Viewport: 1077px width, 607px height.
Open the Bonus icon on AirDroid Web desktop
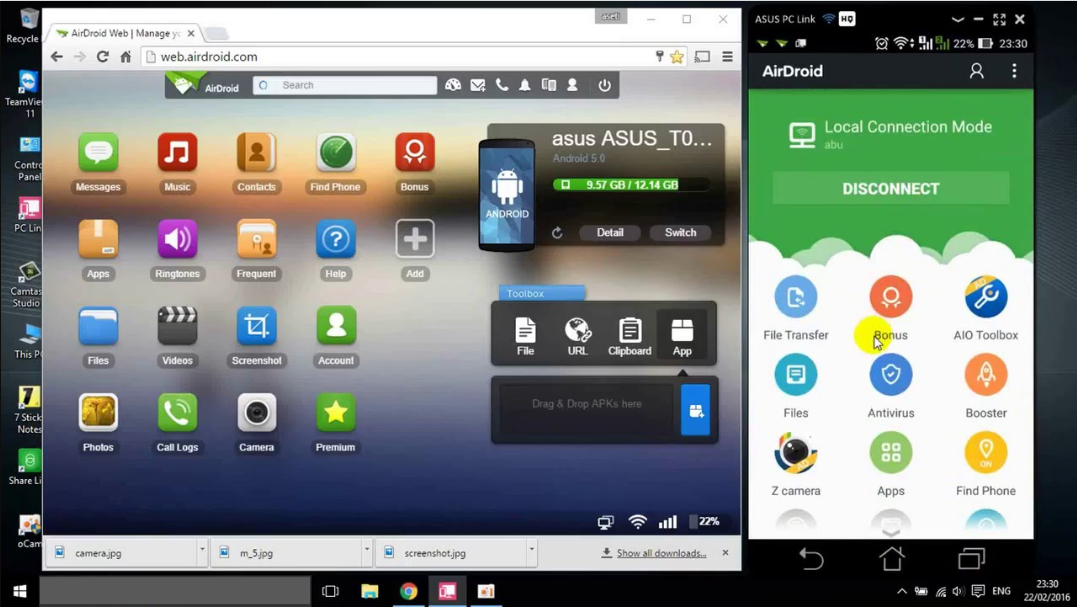click(x=414, y=152)
